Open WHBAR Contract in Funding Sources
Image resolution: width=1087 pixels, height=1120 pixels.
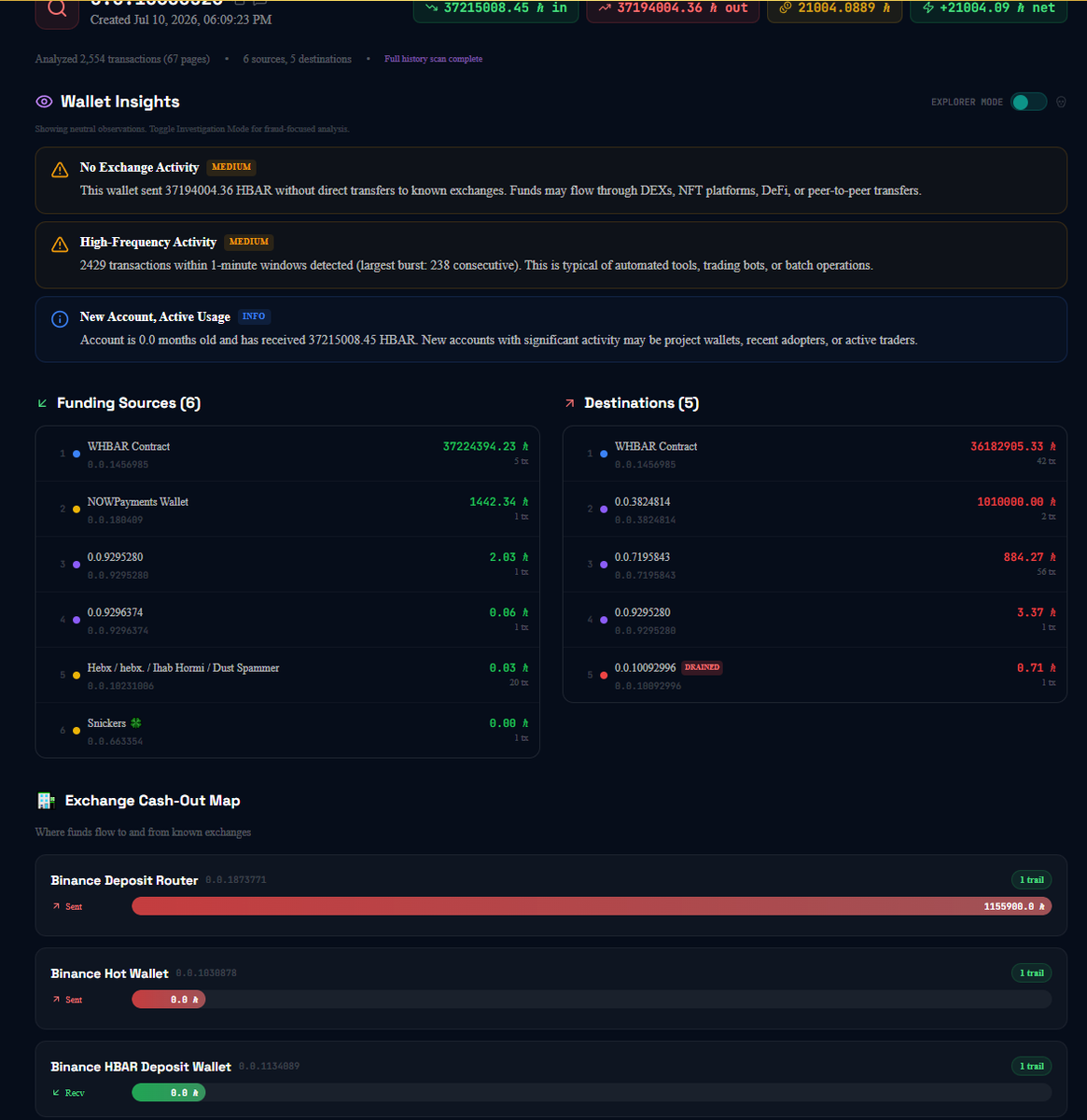pyautogui.click(x=287, y=454)
